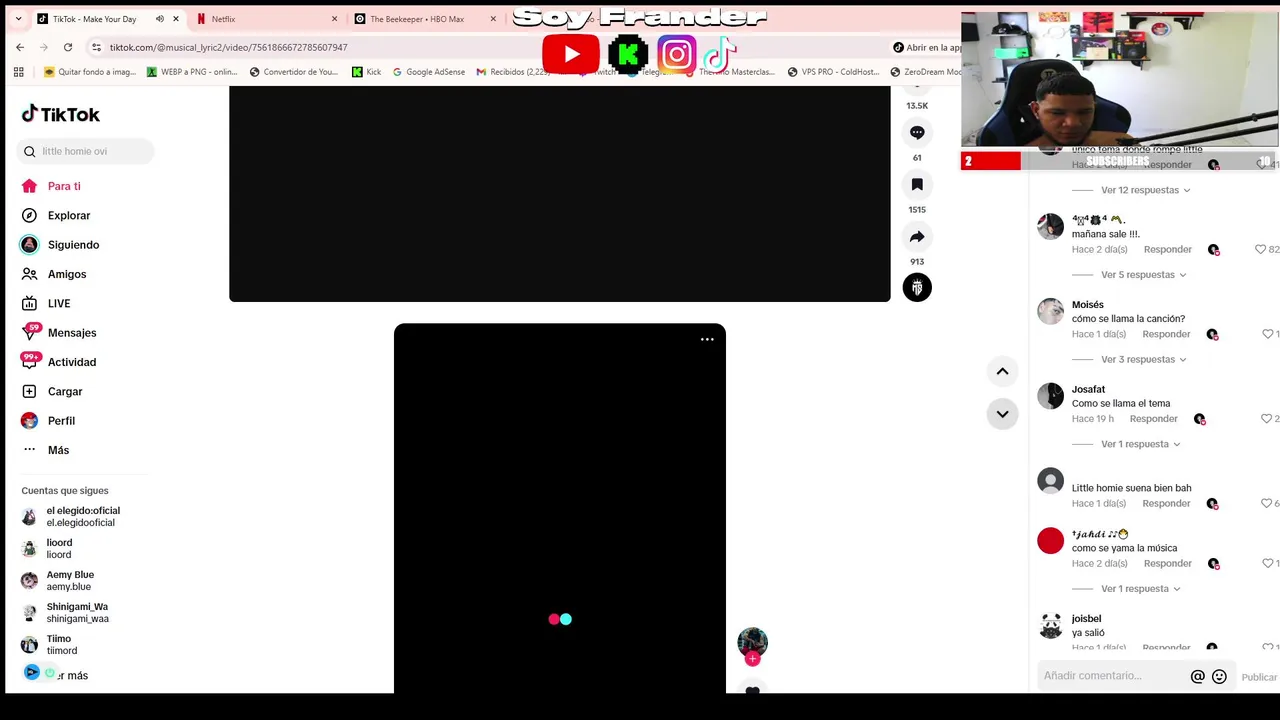
Task: Insert a mention with the @ icon
Action: tap(1197, 677)
